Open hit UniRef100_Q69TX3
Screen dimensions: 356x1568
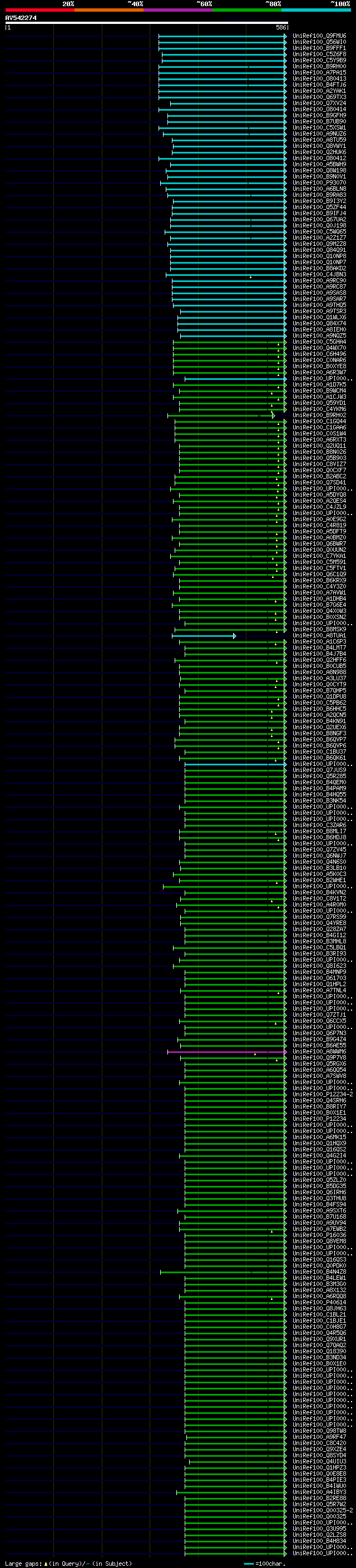tap(319, 97)
